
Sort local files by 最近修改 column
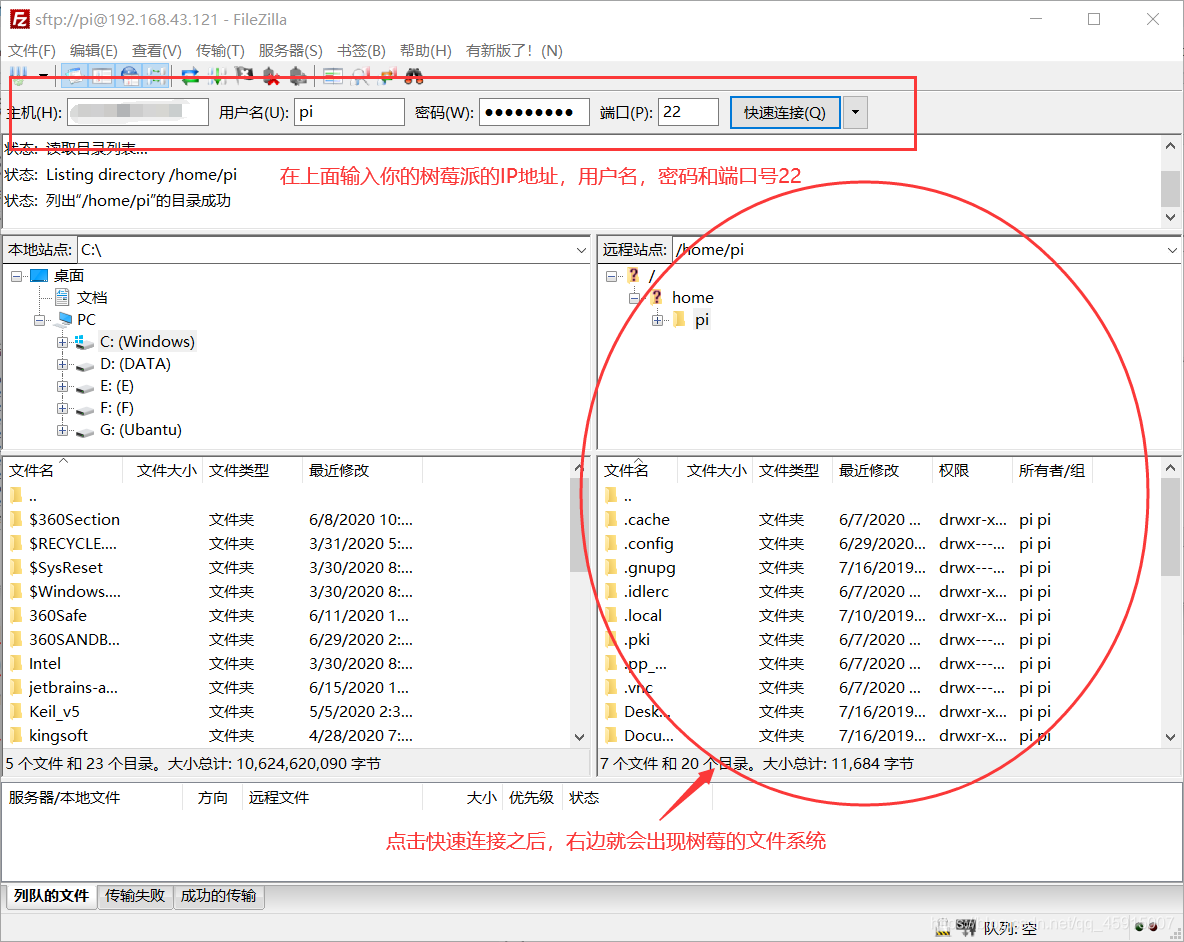click(362, 470)
